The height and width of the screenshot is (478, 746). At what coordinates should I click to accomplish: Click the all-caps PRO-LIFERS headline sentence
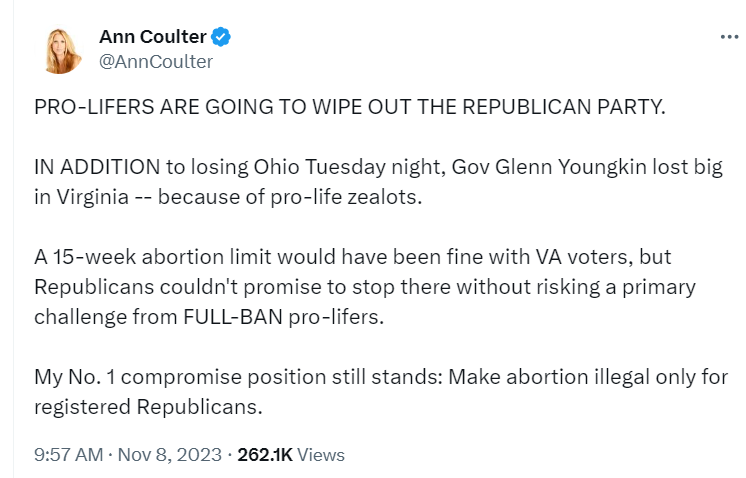click(x=350, y=107)
